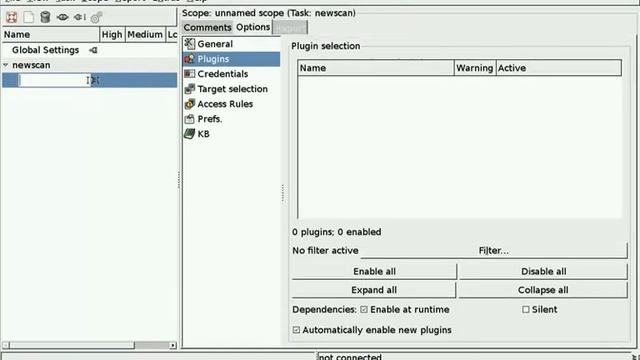Select the Plugins icon in the options list
The height and width of the screenshot is (360, 640).
[x=189, y=59]
